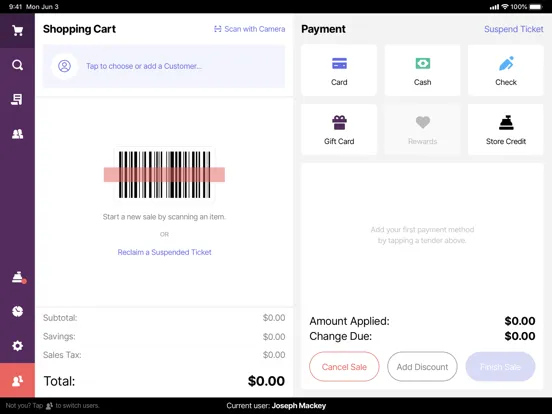Click Suspend Ticket link
This screenshot has width=552, height=414.
coord(514,29)
